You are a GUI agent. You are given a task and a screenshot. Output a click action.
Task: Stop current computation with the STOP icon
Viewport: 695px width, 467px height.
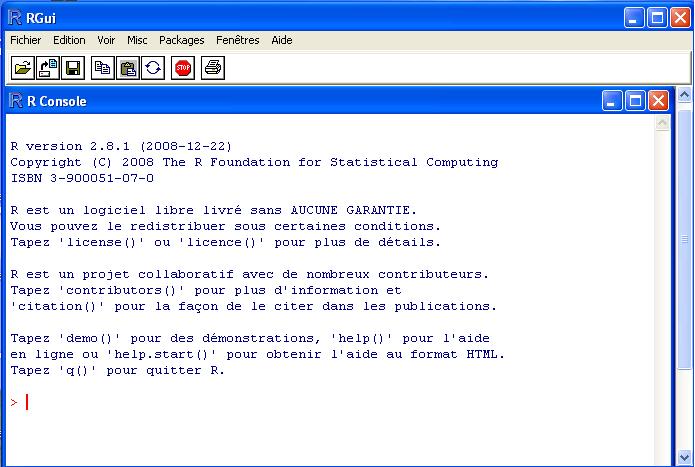point(183,68)
